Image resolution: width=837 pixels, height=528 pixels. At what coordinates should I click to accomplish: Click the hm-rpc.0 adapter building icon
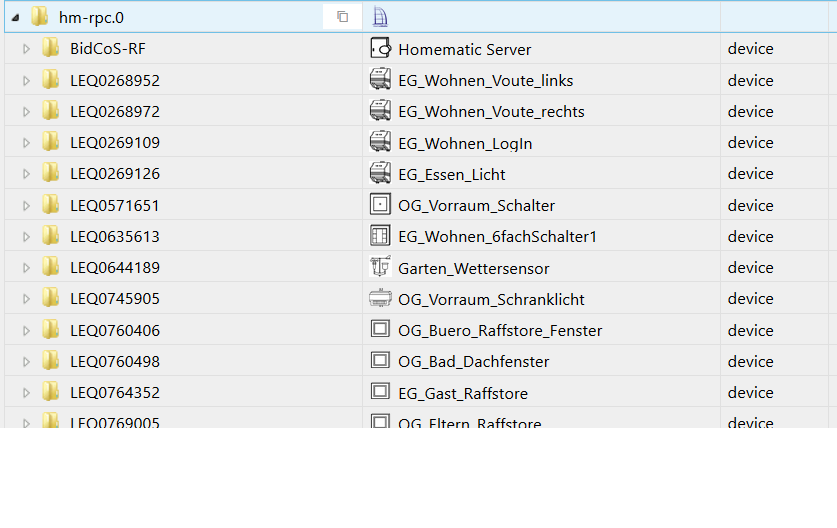coord(380,17)
